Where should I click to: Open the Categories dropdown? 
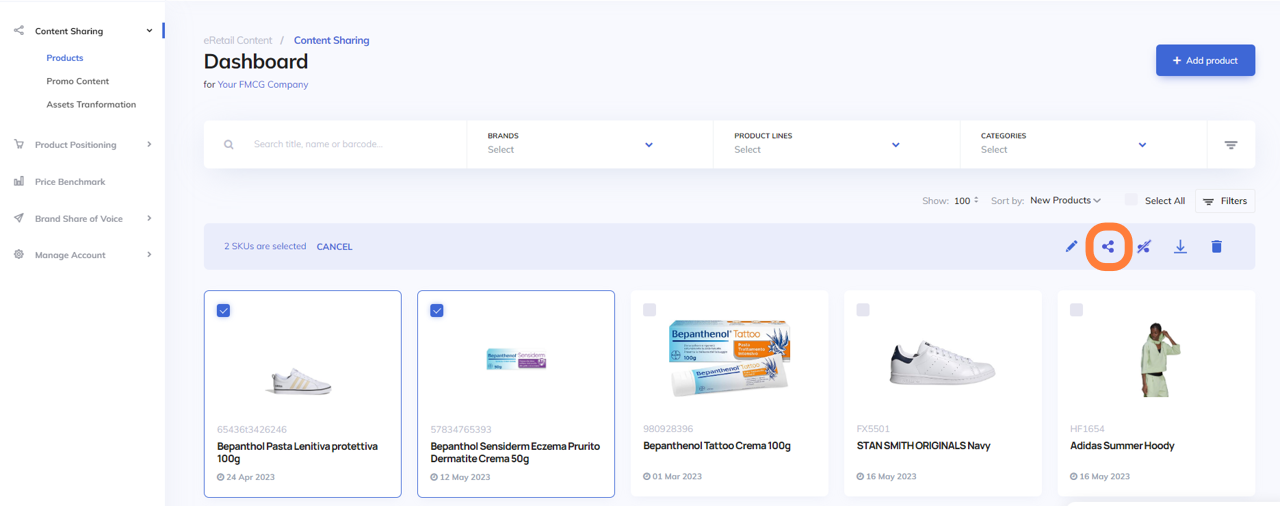click(x=1083, y=144)
